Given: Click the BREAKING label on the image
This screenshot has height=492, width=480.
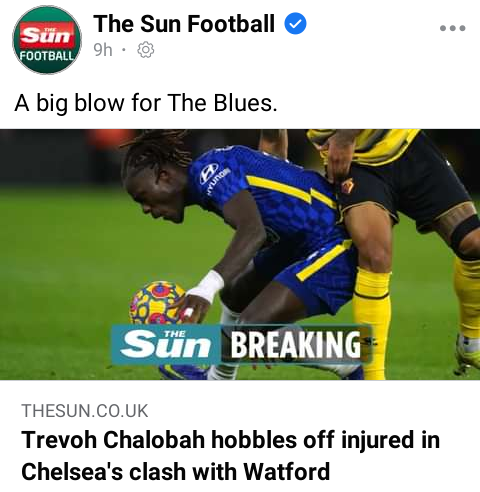Looking at the screenshot, I should pyautogui.click(x=296, y=345).
